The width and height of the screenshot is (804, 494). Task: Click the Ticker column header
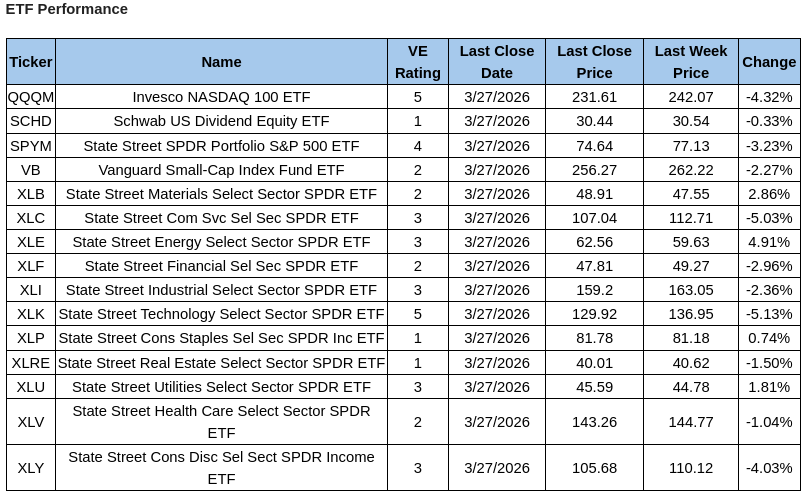tap(31, 62)
